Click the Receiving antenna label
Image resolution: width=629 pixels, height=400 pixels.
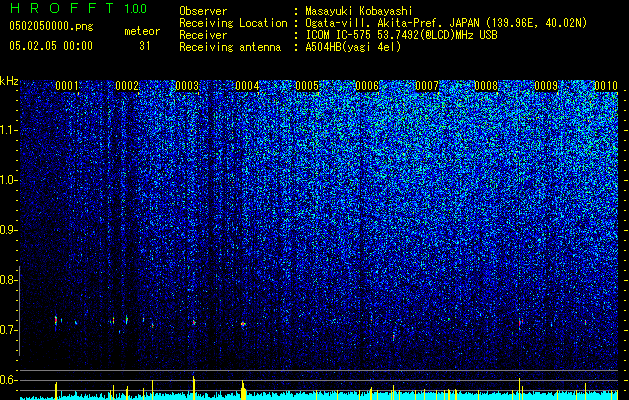[x=230, y=47]
